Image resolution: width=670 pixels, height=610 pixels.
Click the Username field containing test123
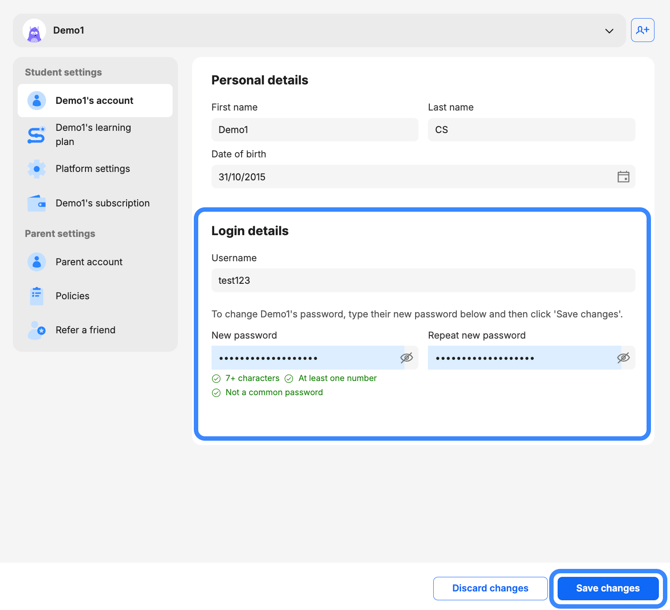[423, 280]
